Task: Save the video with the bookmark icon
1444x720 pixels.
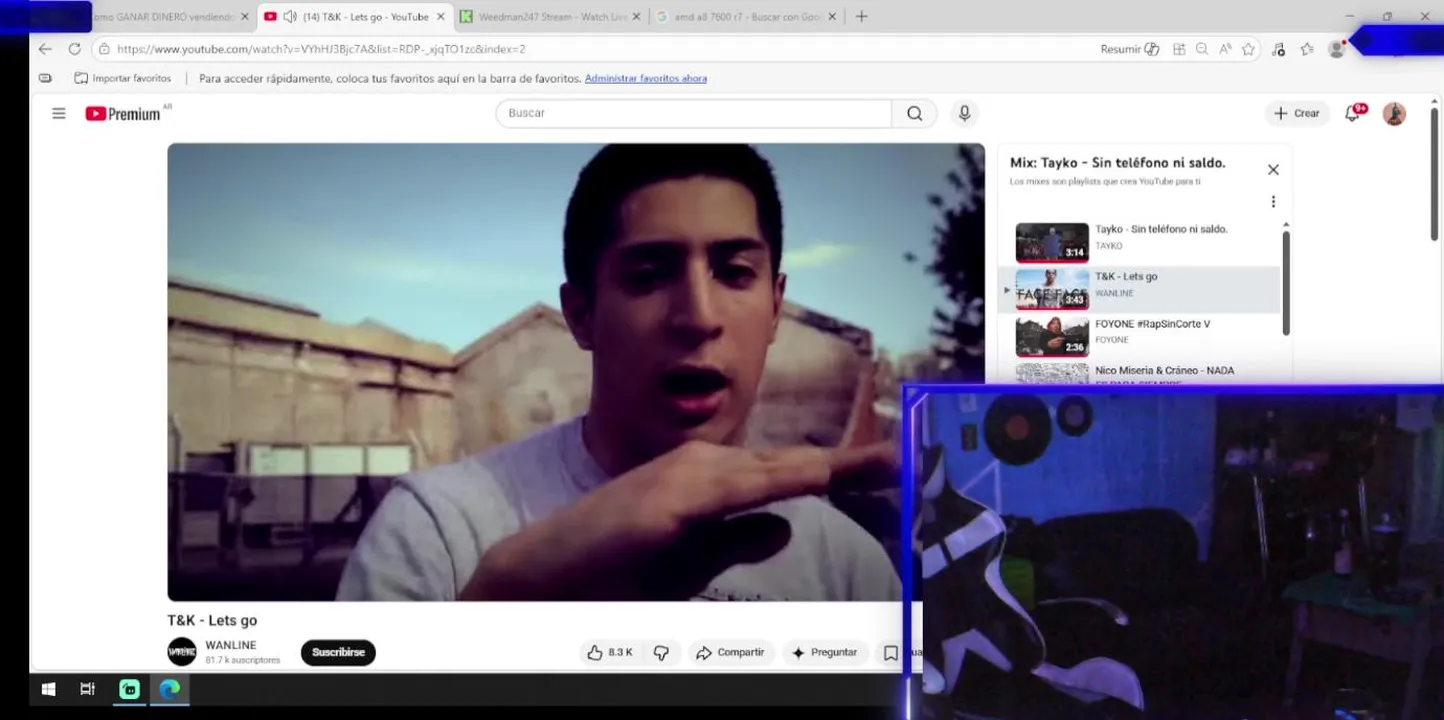Action: point(890,653)
